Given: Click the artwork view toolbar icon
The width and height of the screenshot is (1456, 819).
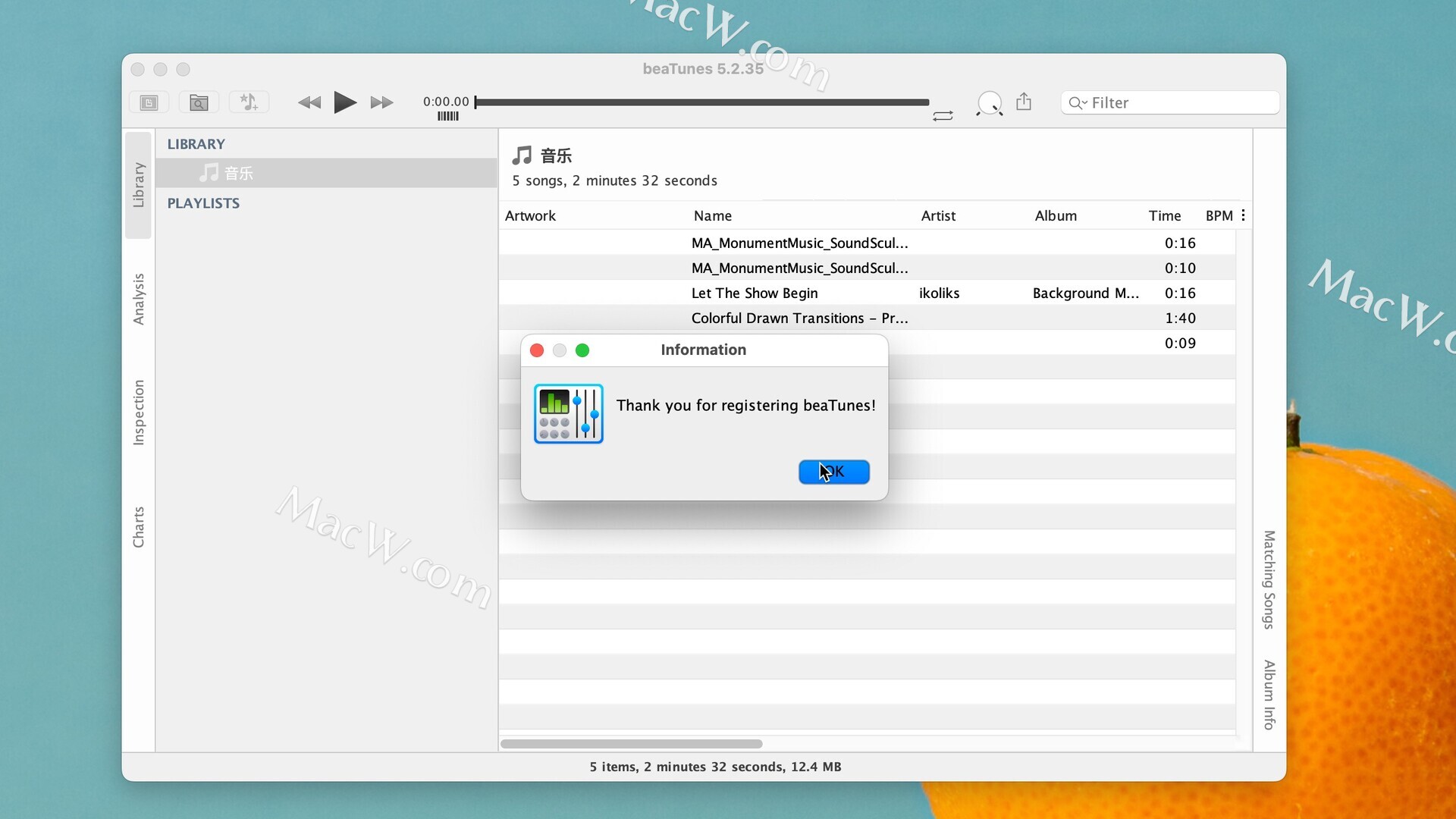Looking at the screenshot, I should coord(149,102).
